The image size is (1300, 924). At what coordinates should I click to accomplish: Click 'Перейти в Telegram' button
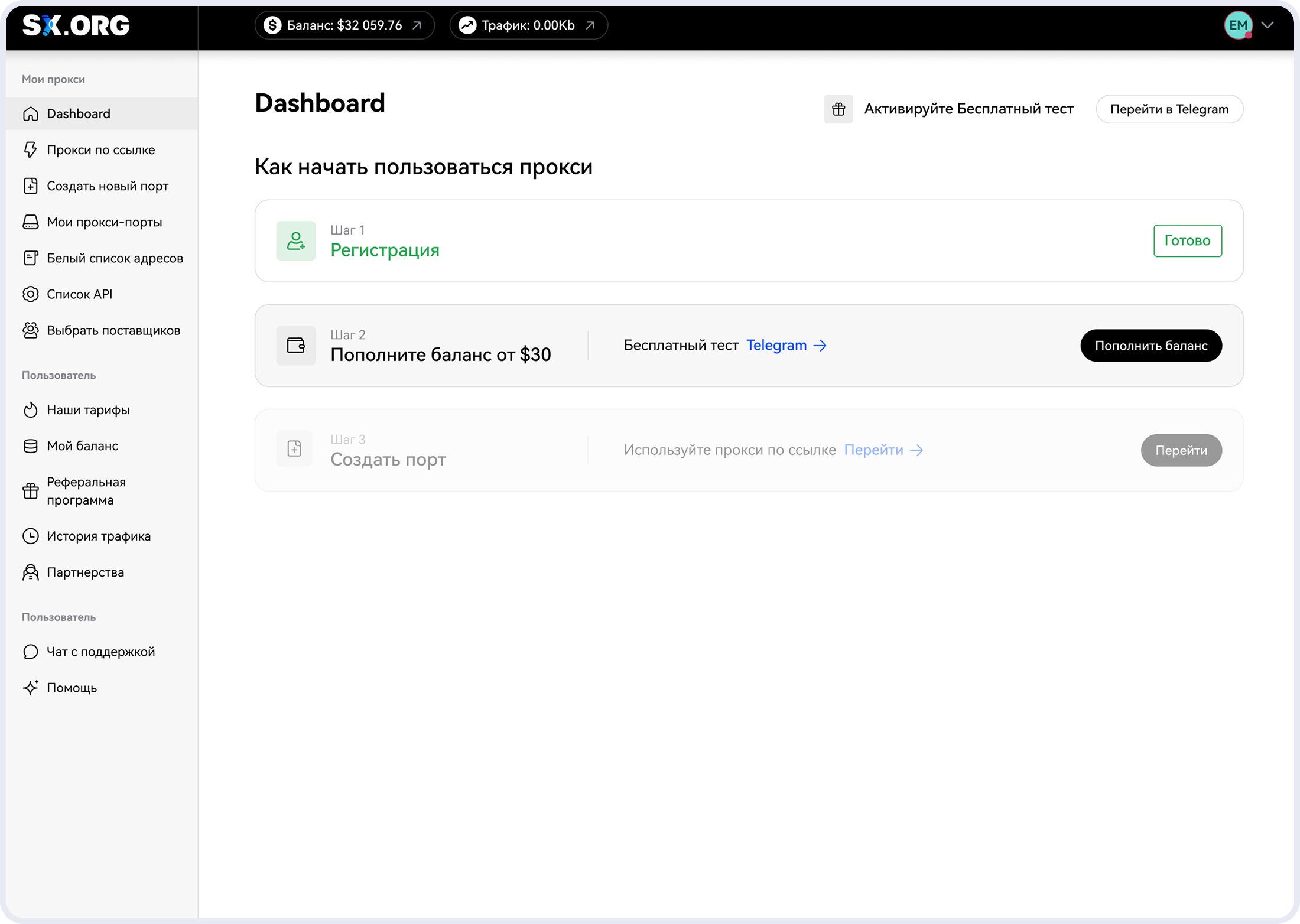pyautogui.click(x=1169, y=109)
